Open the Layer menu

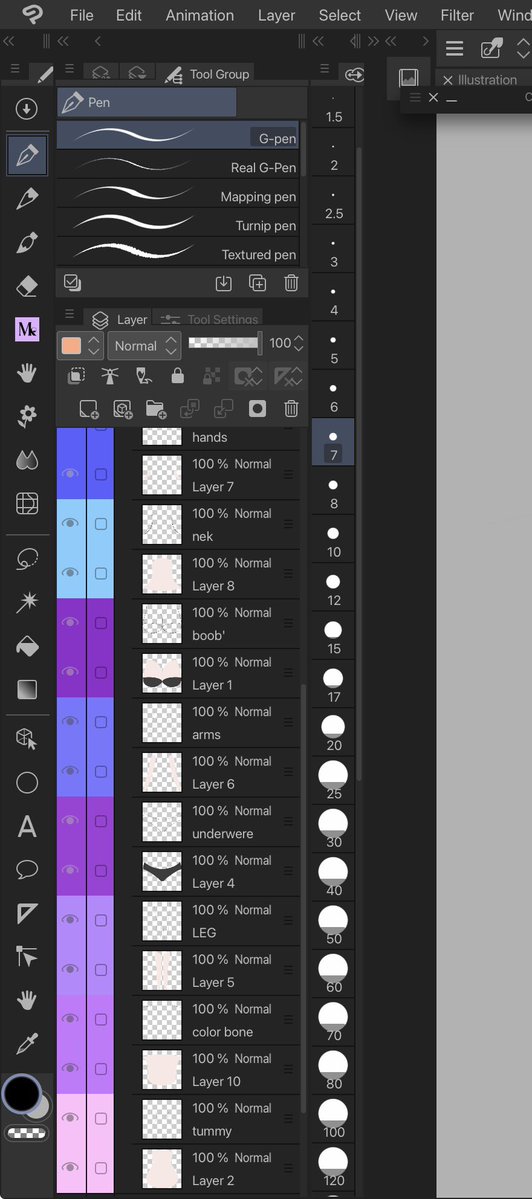click(x=277, y=15)
